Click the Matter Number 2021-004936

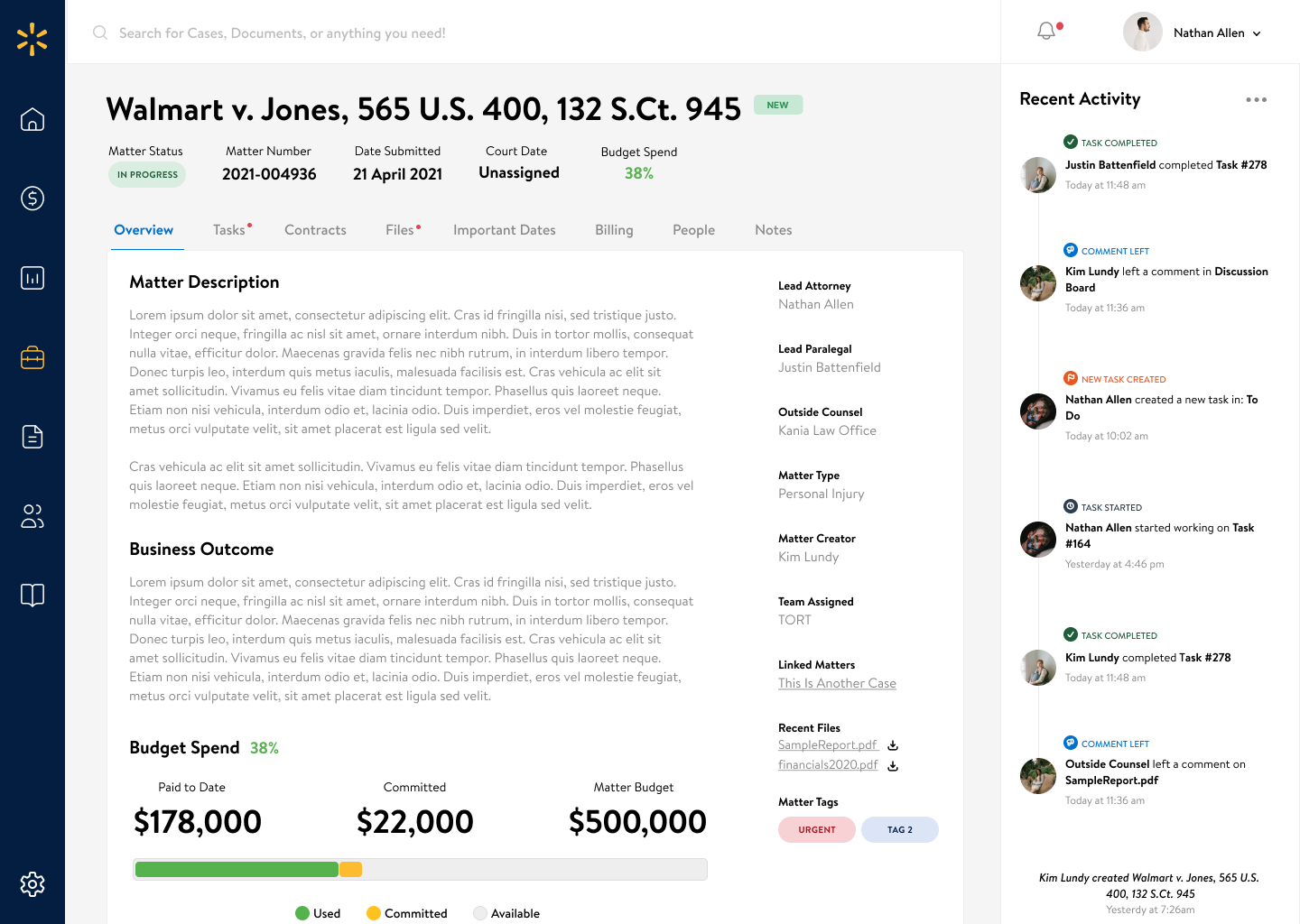coord(269,174)
